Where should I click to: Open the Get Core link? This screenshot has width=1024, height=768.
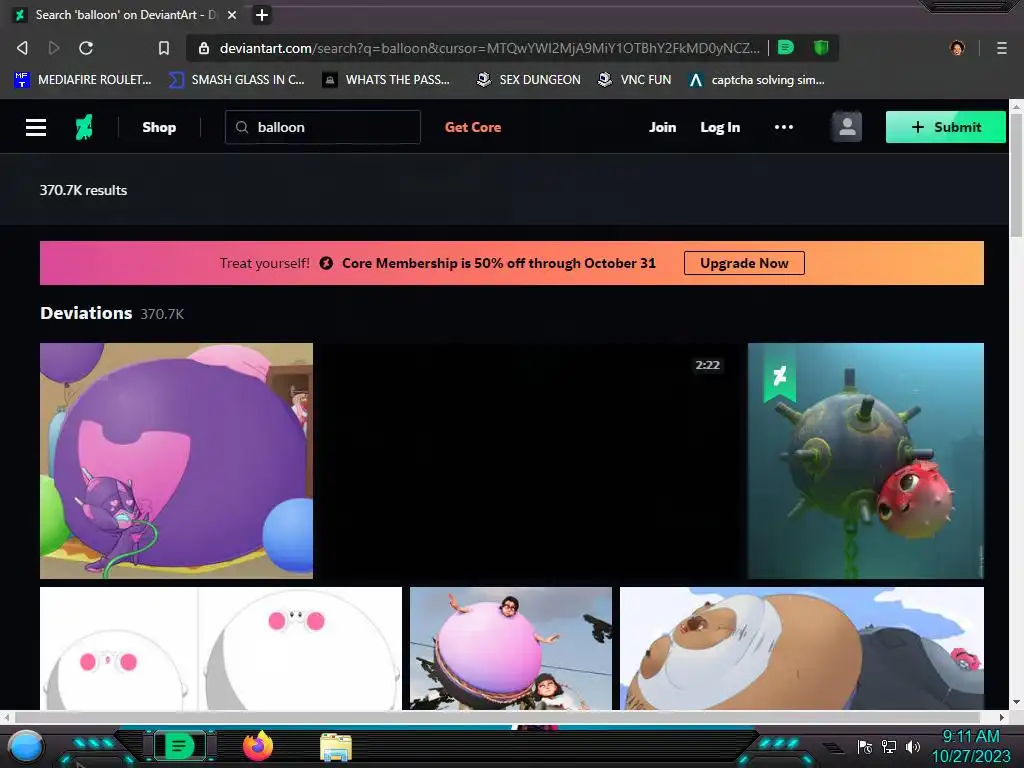(473, 127)
